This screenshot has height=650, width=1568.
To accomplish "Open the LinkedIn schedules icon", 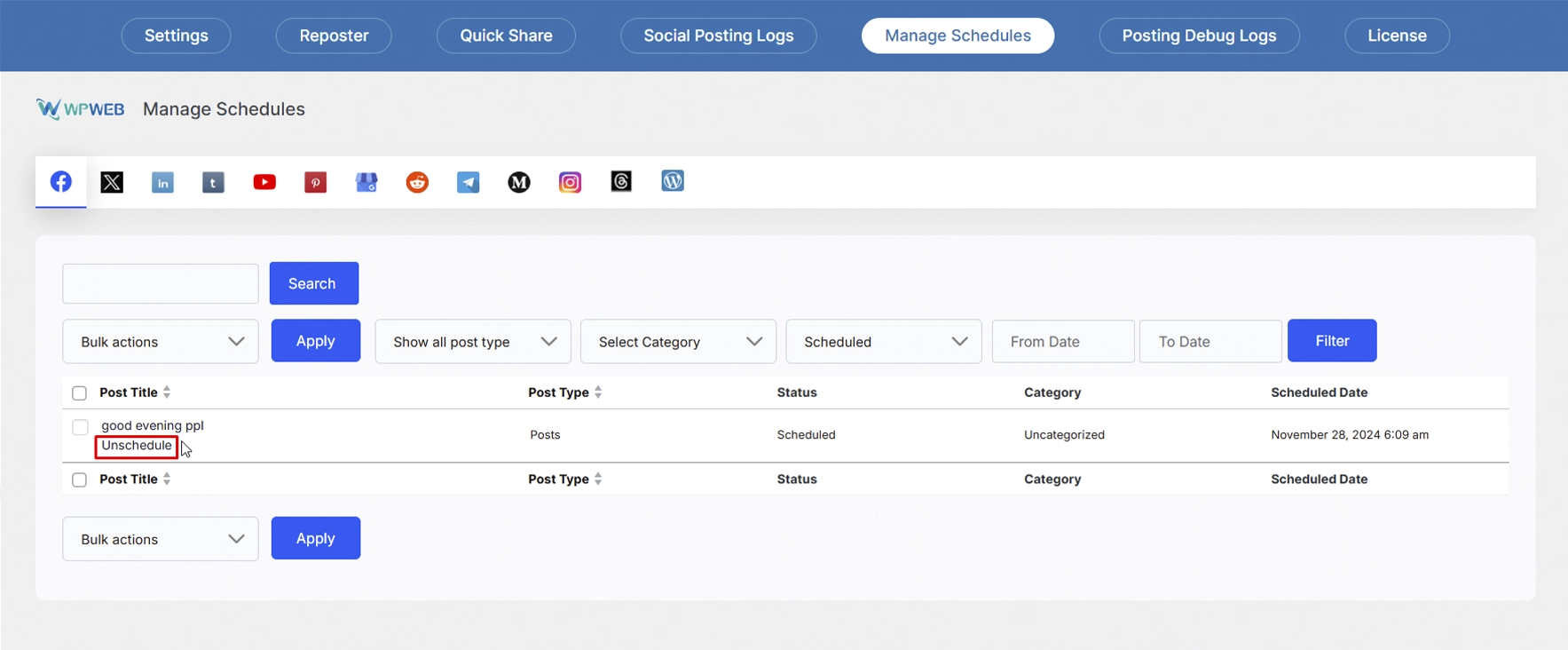I will click(162, 183).
